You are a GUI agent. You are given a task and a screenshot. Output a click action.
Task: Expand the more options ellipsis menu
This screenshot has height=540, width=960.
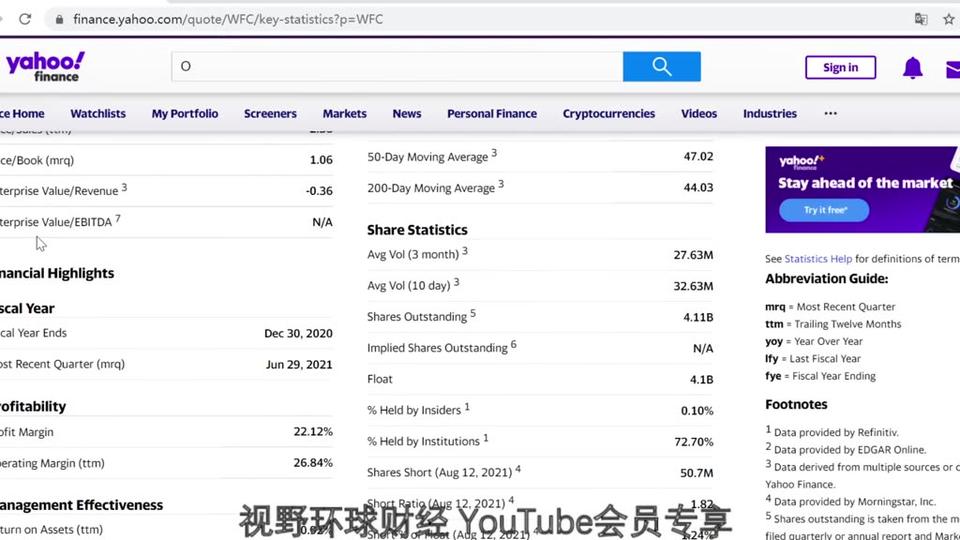(830, 113)
